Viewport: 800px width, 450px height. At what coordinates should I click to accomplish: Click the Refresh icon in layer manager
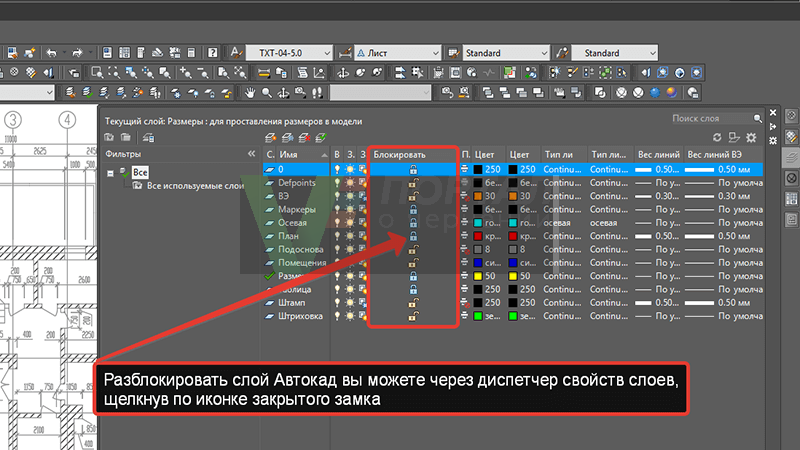tap(717, 138)
